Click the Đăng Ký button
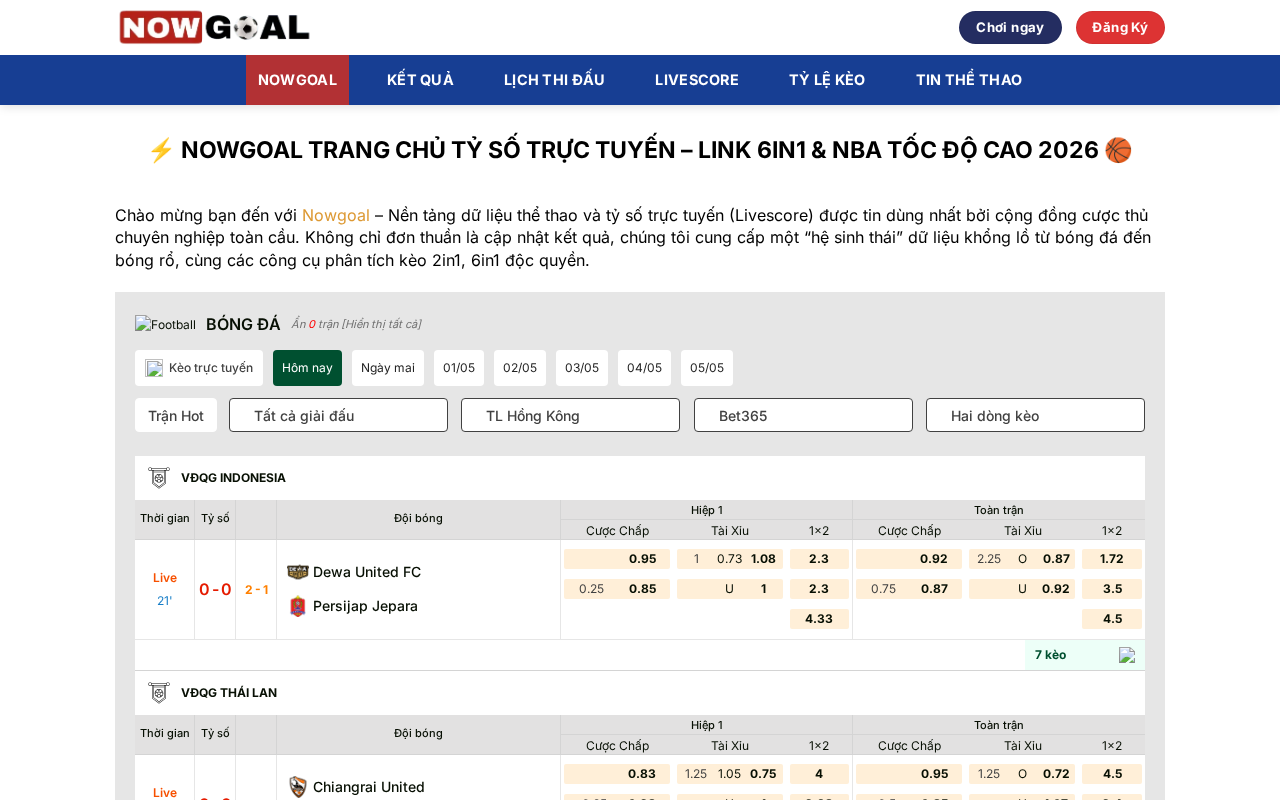Viewport: 1280px width, 800px height. tap(1120, 28)
